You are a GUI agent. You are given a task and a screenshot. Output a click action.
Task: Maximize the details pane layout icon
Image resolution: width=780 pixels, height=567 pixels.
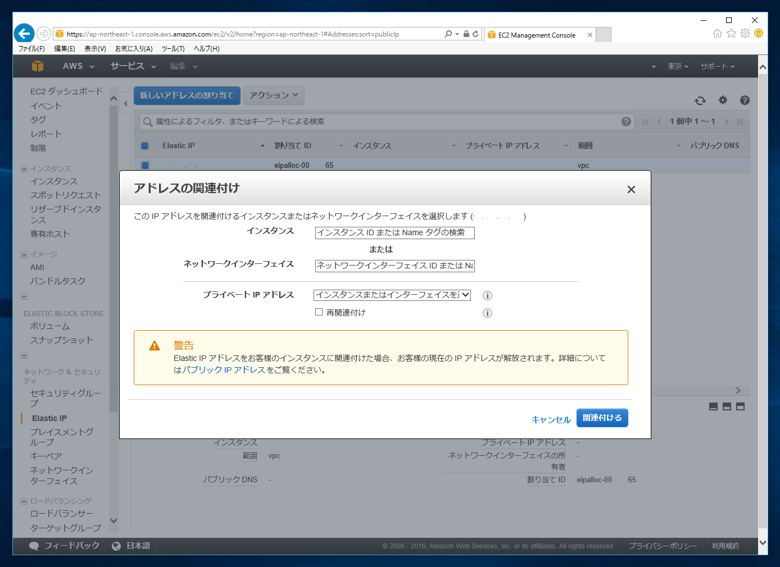(740, 406)
